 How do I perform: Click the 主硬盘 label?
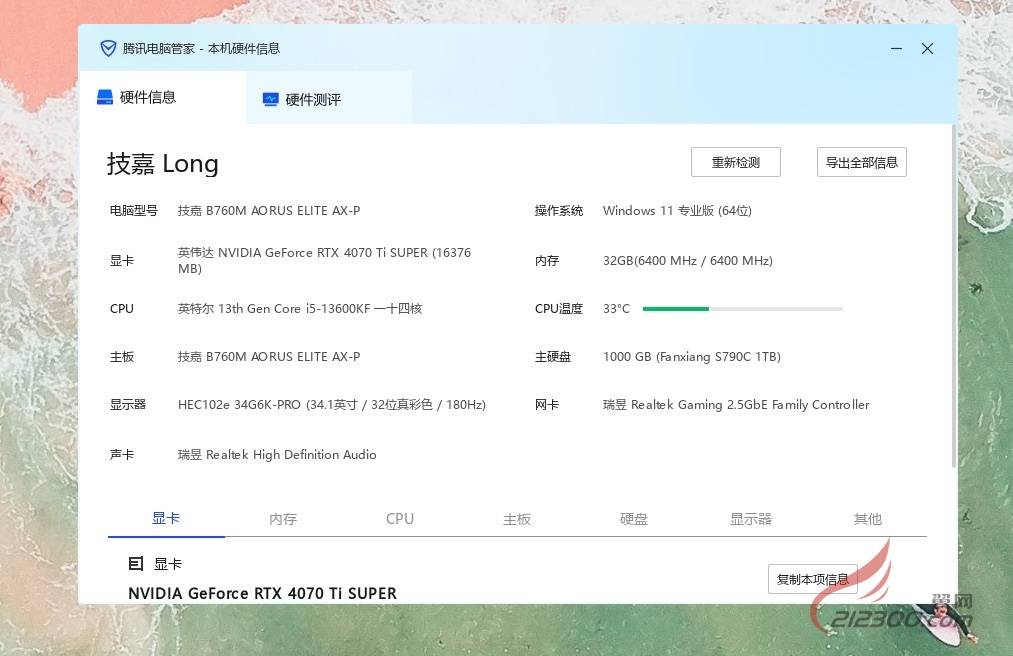click(553, 357)
